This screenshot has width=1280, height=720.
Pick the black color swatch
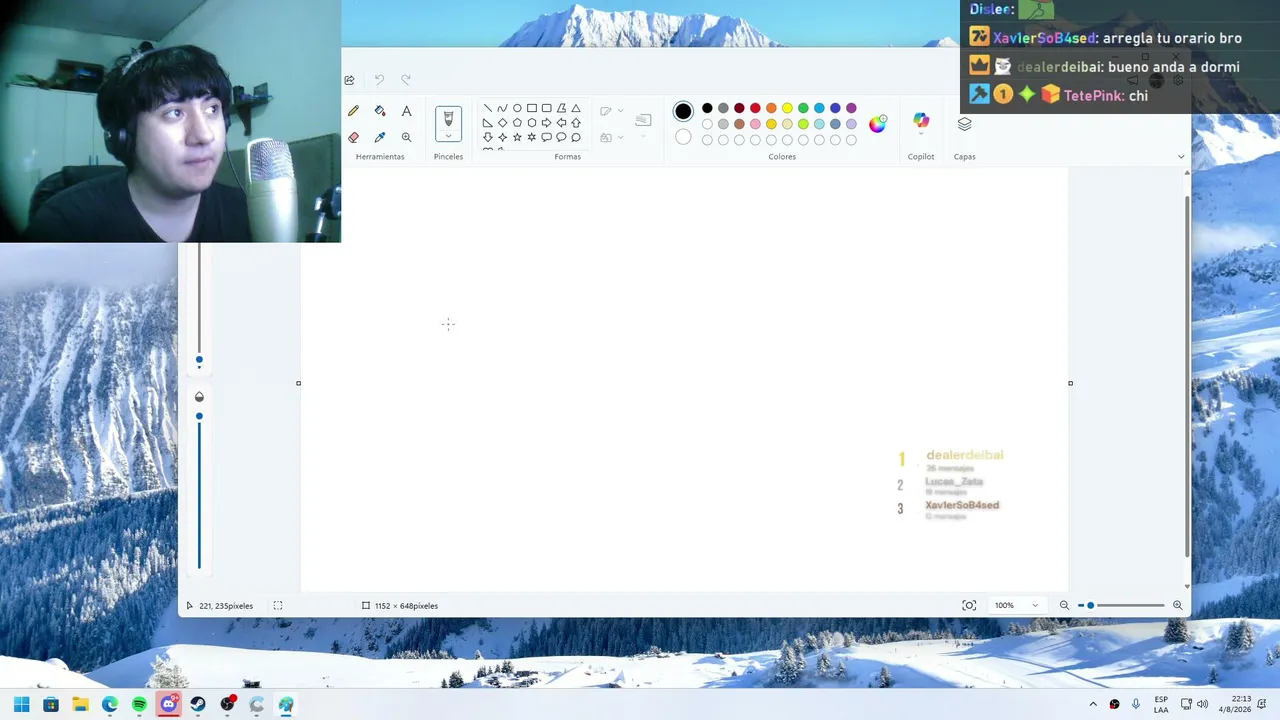(707, 108)
